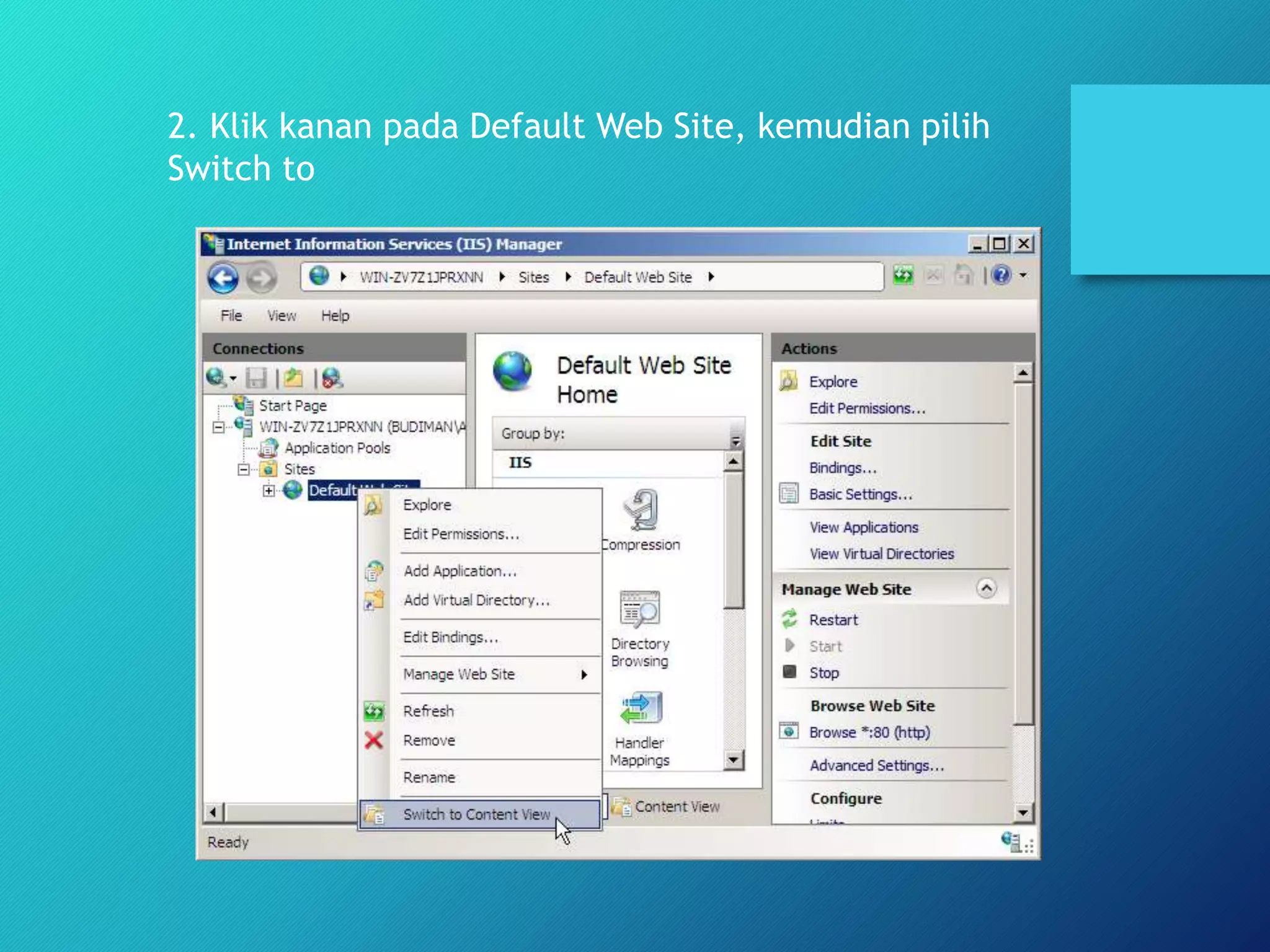Click the Save connections disk icon
Viewport: 1270px width, 952px height.
[255, 378]
